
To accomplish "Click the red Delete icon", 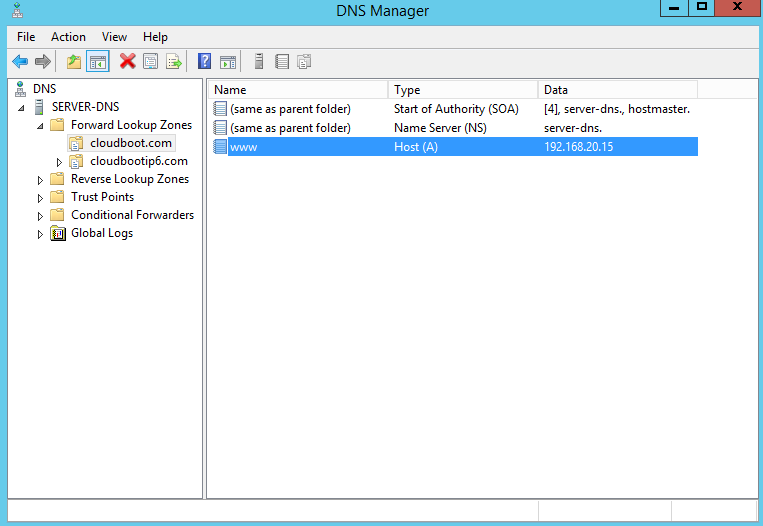I will [x=127, y=62].
